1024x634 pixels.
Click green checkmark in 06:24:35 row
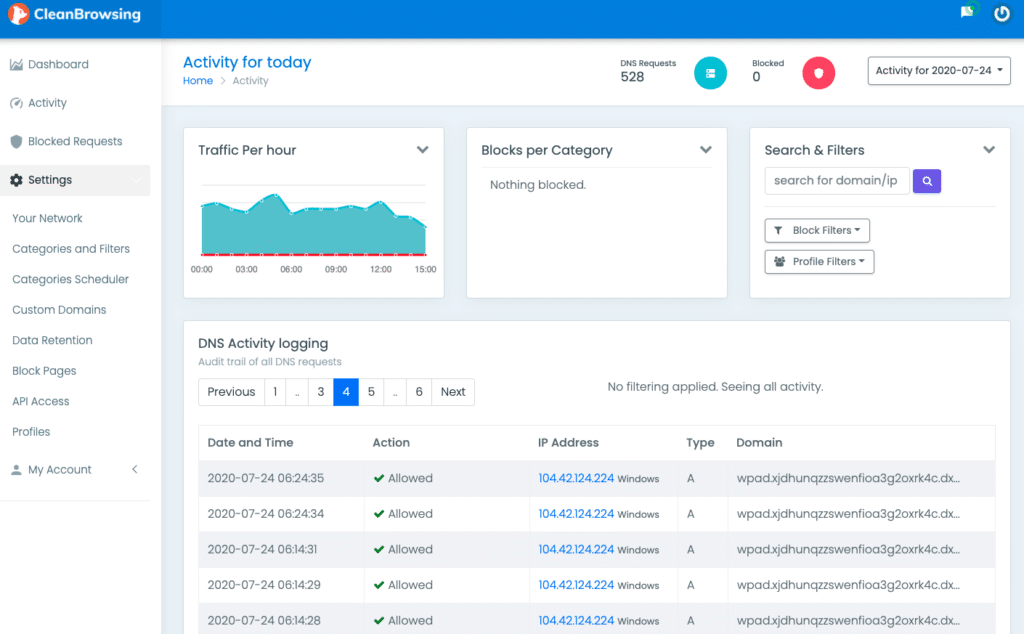[x=379, y=479]
